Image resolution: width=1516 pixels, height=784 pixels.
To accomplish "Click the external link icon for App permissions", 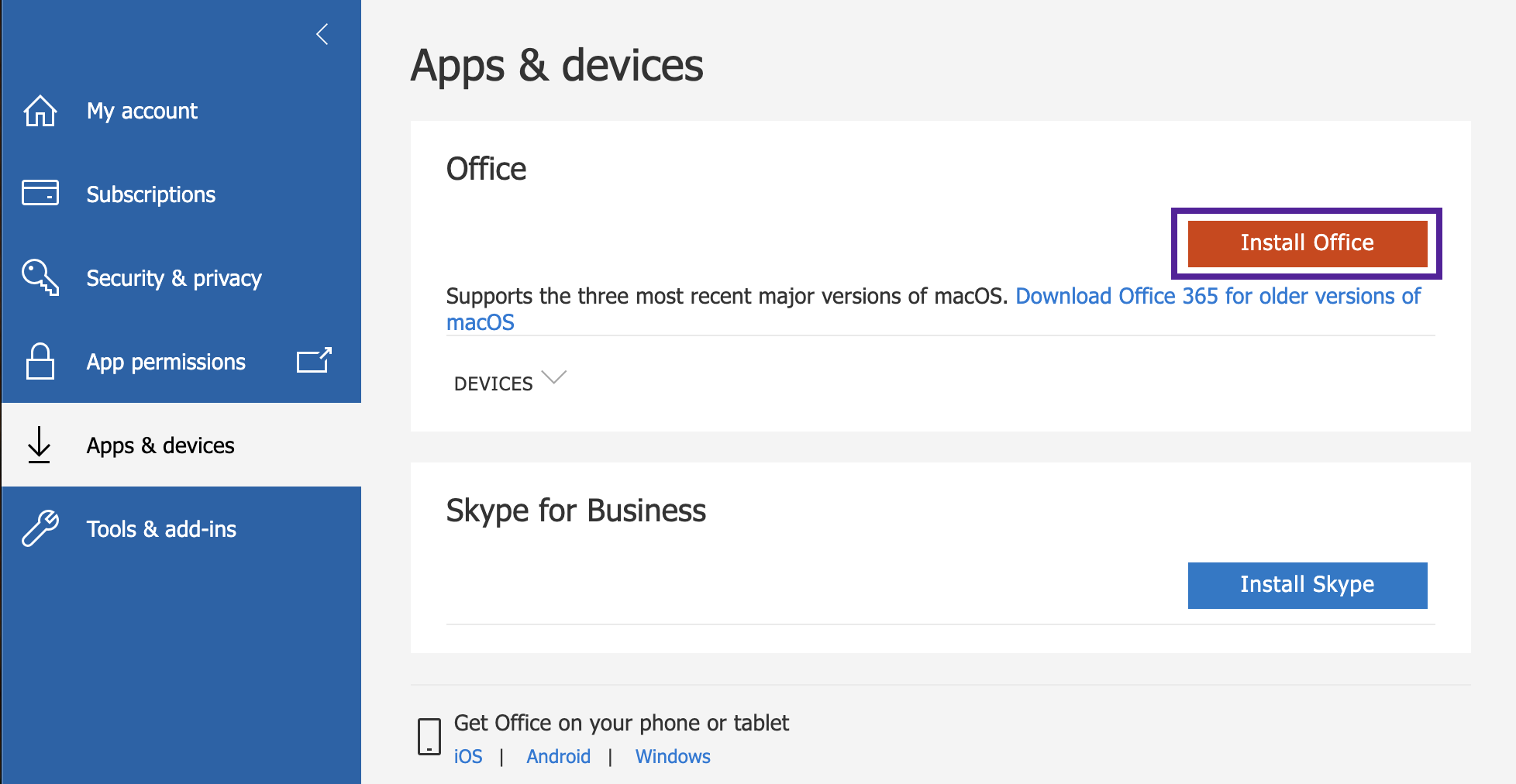I will tap(314, 360).
